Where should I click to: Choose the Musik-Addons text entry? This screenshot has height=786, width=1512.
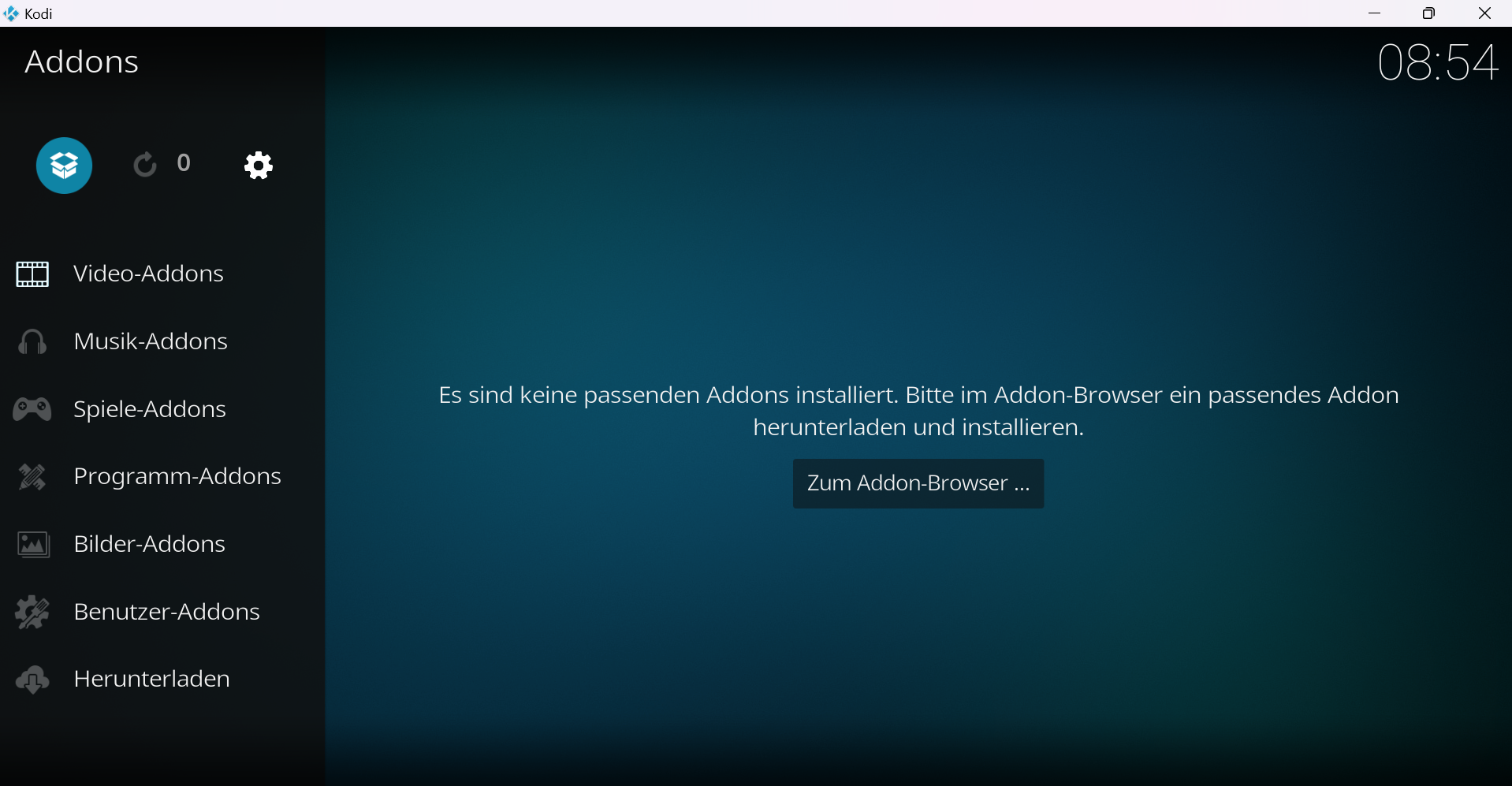(x=150, y=341)
